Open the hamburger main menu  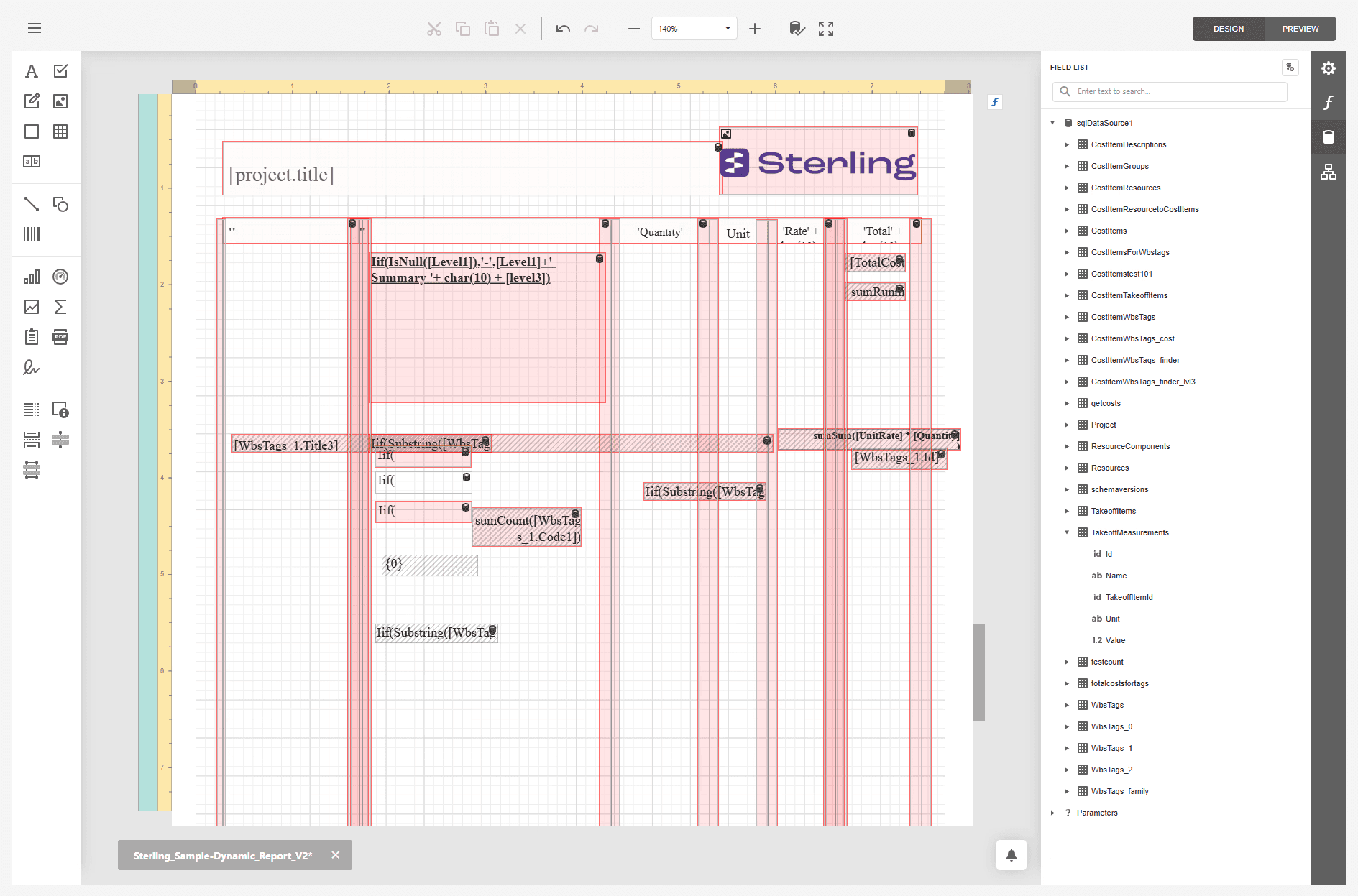click(x=35, y=28)
